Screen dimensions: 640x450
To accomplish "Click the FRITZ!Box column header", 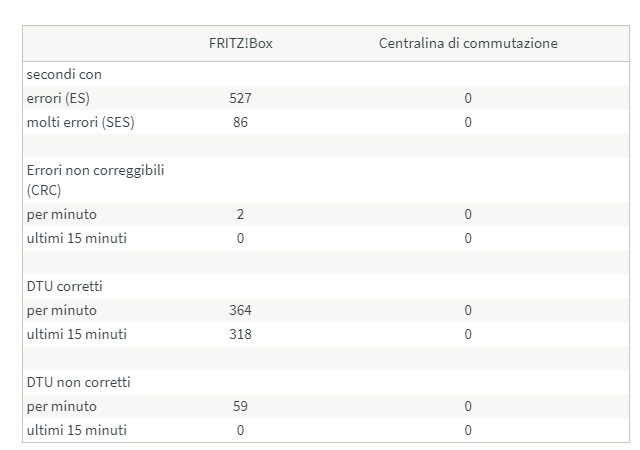I will pos(240,43).
